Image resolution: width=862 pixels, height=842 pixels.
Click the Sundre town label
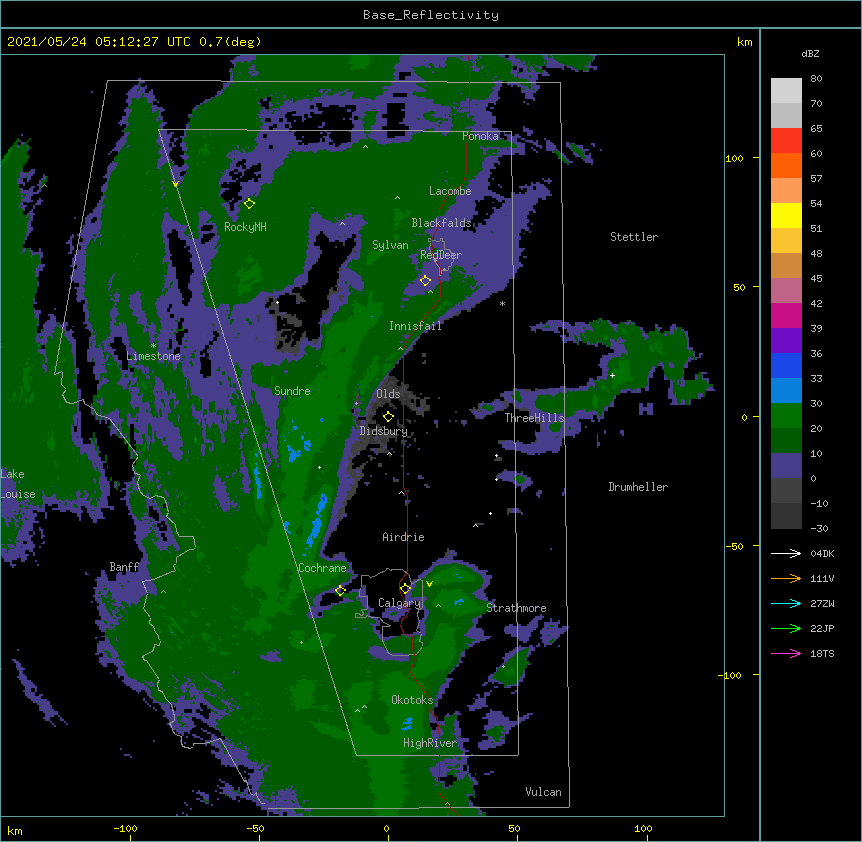pos(292,391)
